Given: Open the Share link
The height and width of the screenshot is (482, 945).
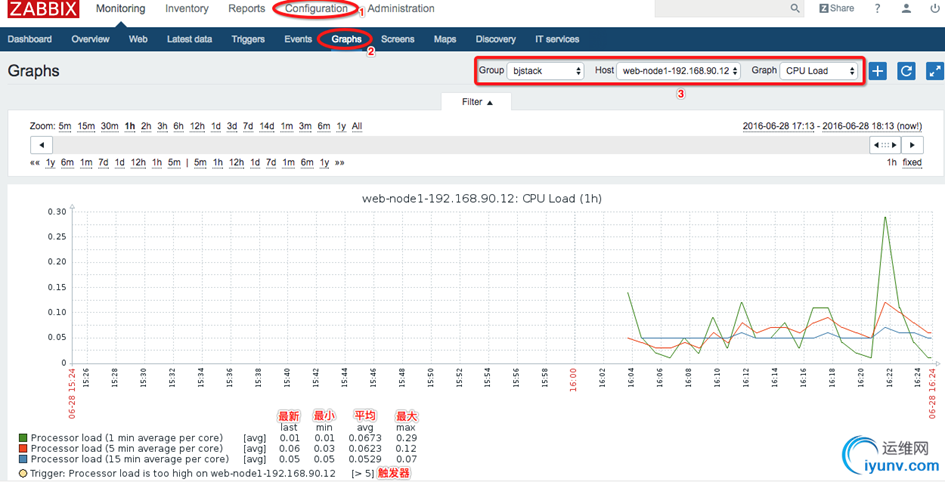Looking at the screenshot, I should point(837,8).
